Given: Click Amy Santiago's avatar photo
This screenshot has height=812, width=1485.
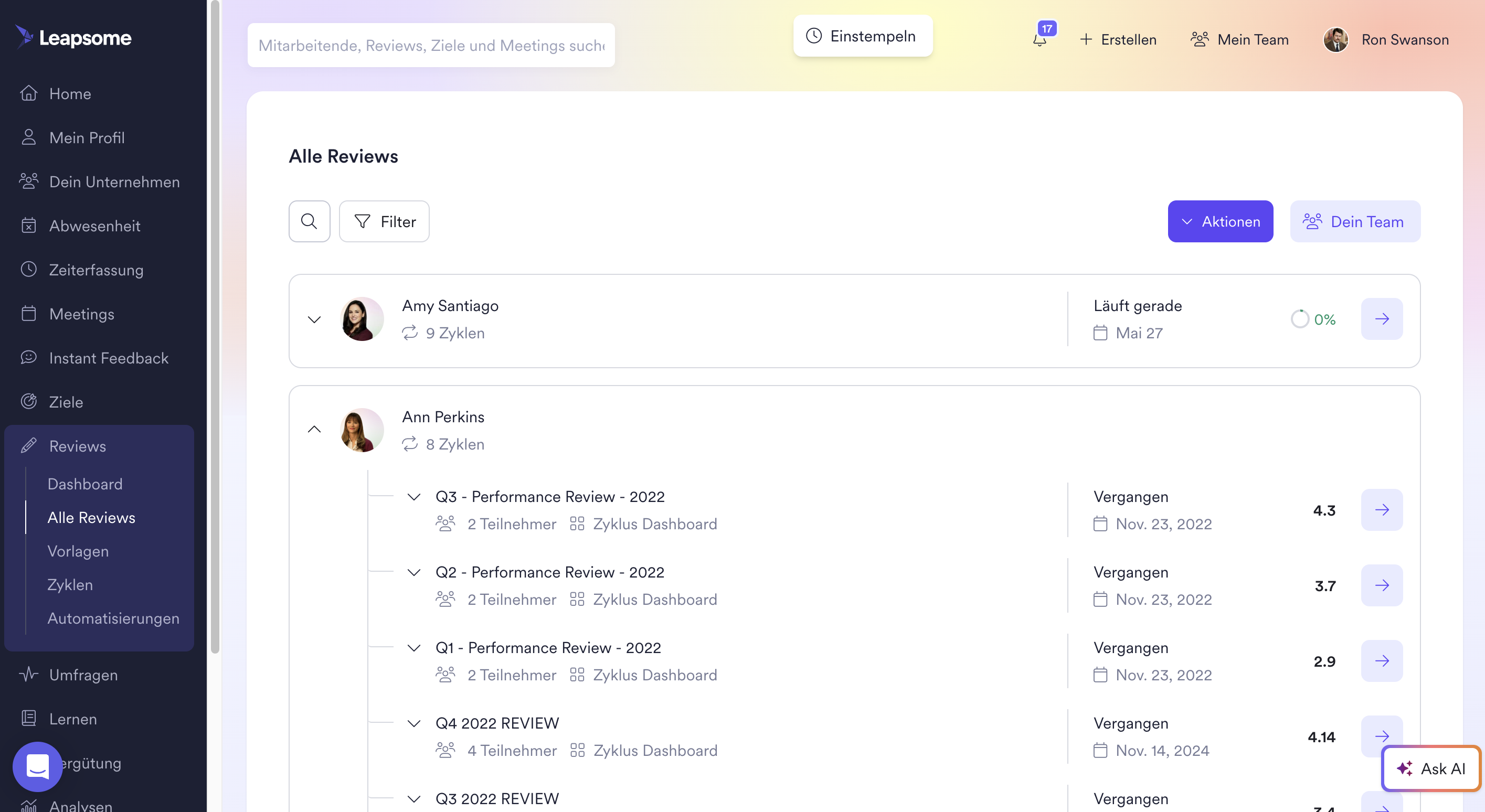Looking at the screenshot, I should 362,319.
